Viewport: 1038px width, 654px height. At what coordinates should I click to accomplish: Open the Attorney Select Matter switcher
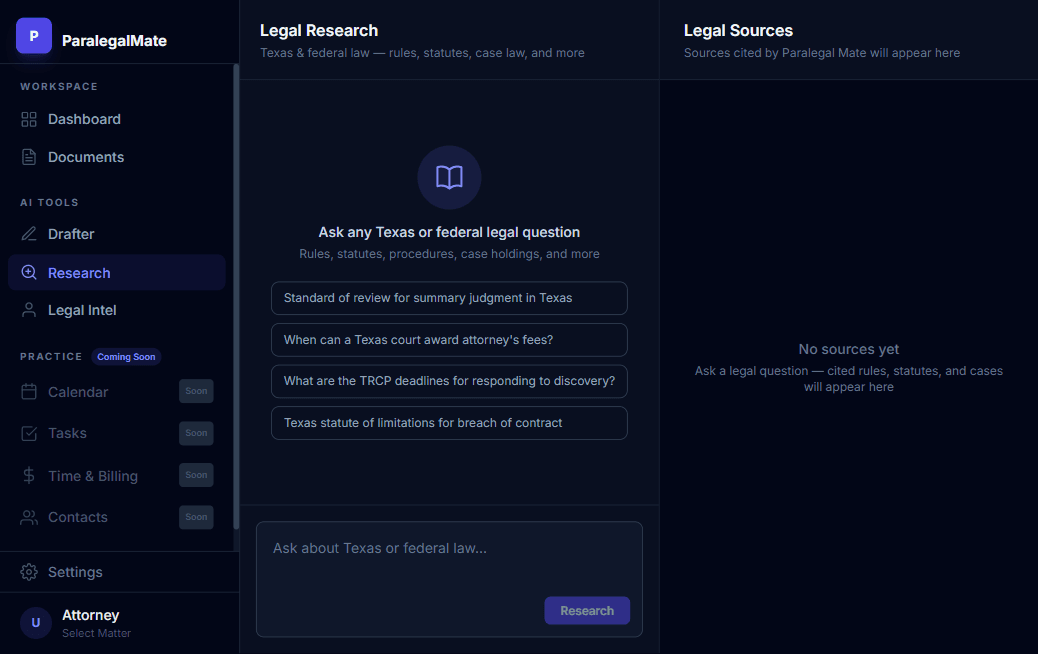(90, 622)
